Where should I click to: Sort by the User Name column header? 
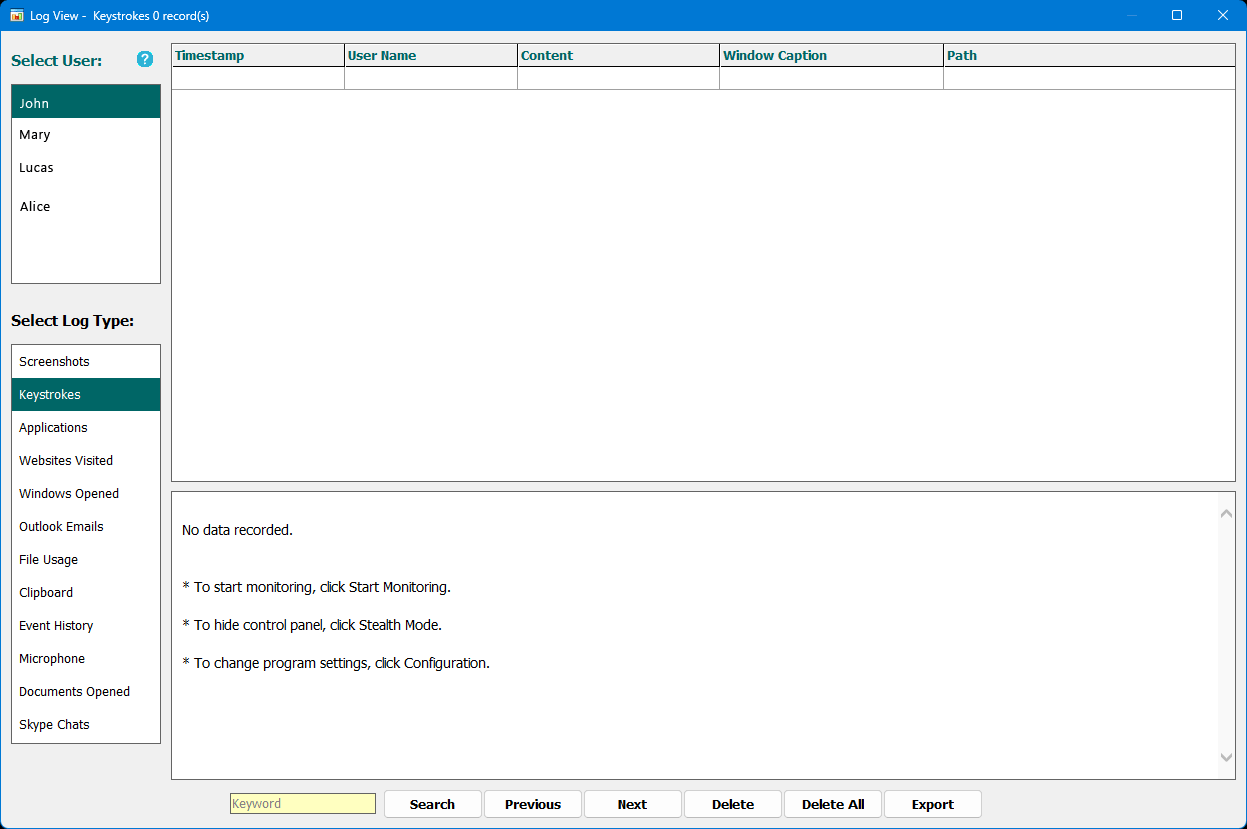coord(431,56)
